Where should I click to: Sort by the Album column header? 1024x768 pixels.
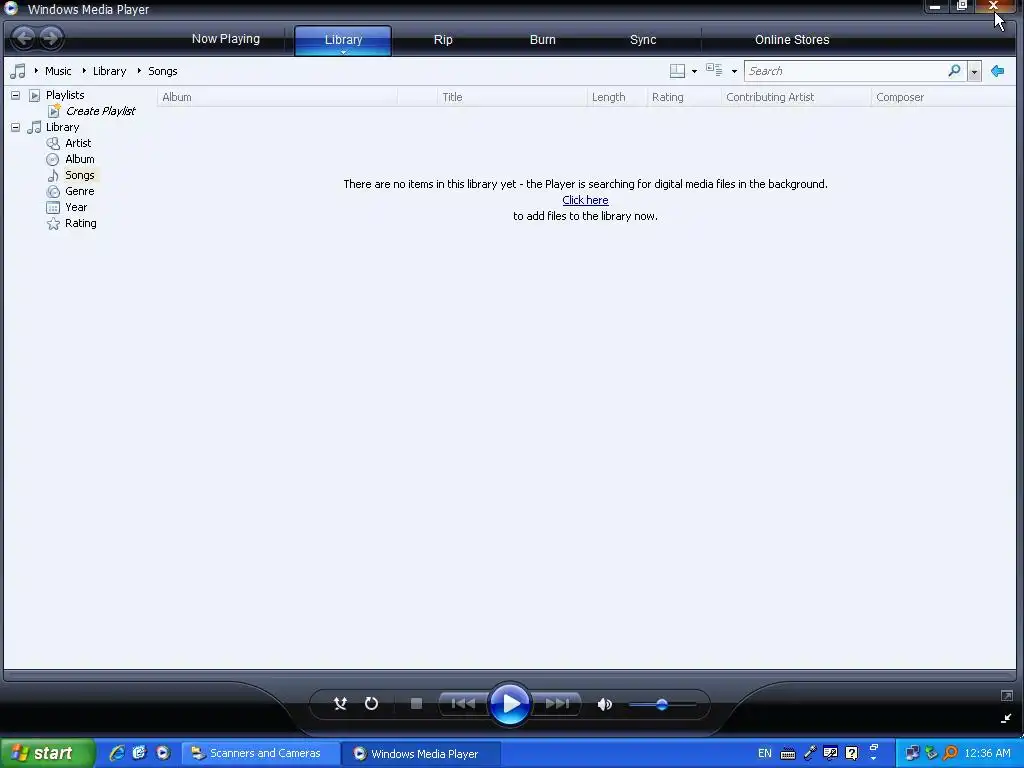(x=277, y=97)
